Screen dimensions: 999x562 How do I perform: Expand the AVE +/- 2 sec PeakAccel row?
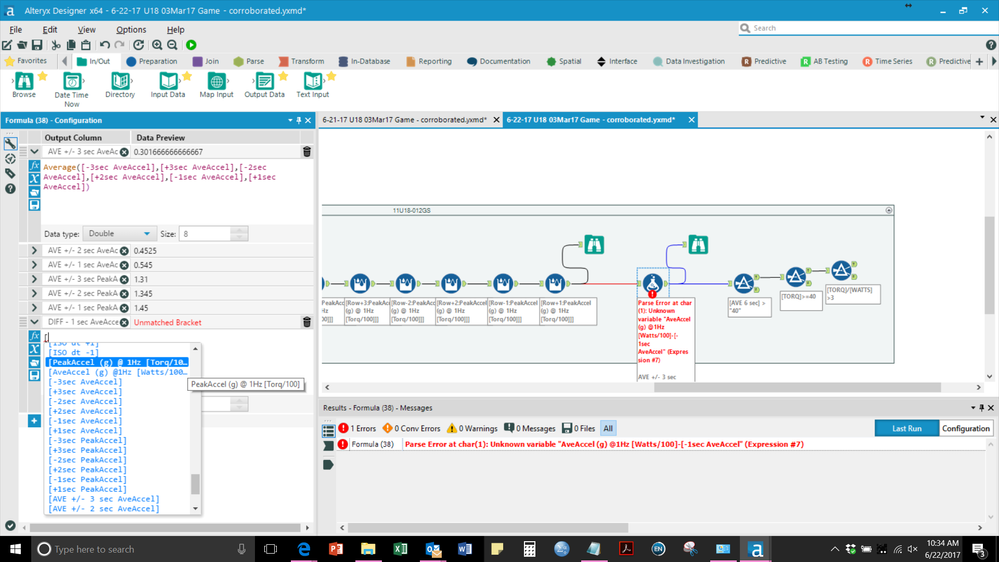tap(34, 294)
